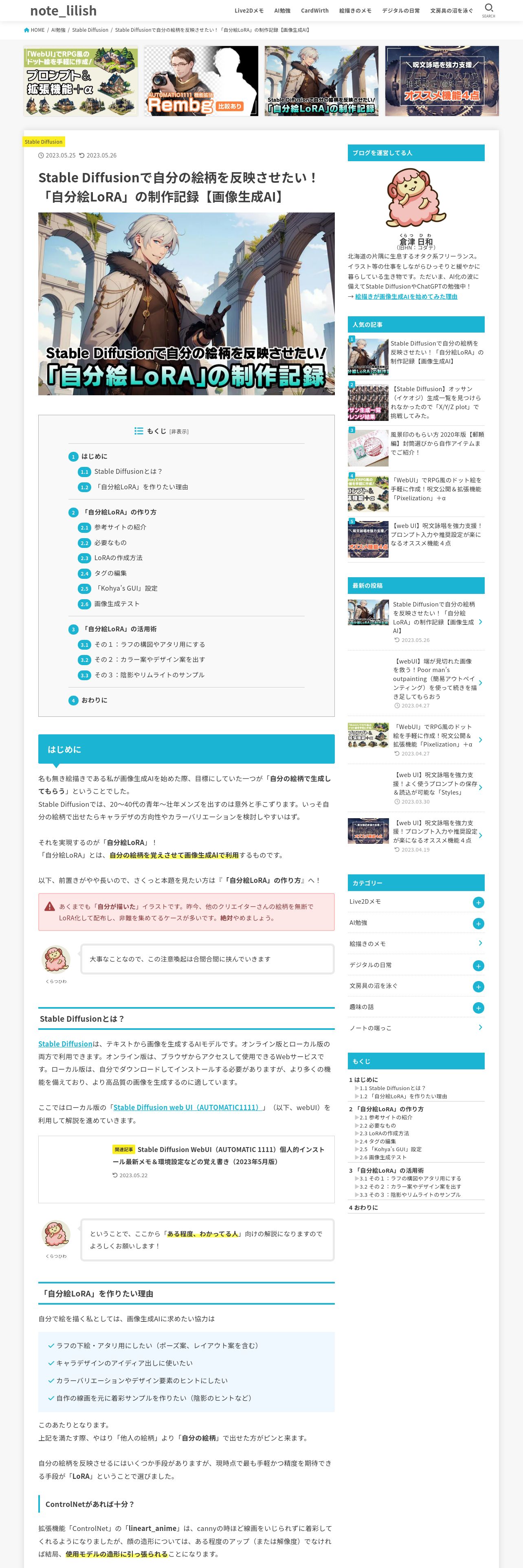Open 文房具の沼を泳ぐ in the top navigation

451,10
